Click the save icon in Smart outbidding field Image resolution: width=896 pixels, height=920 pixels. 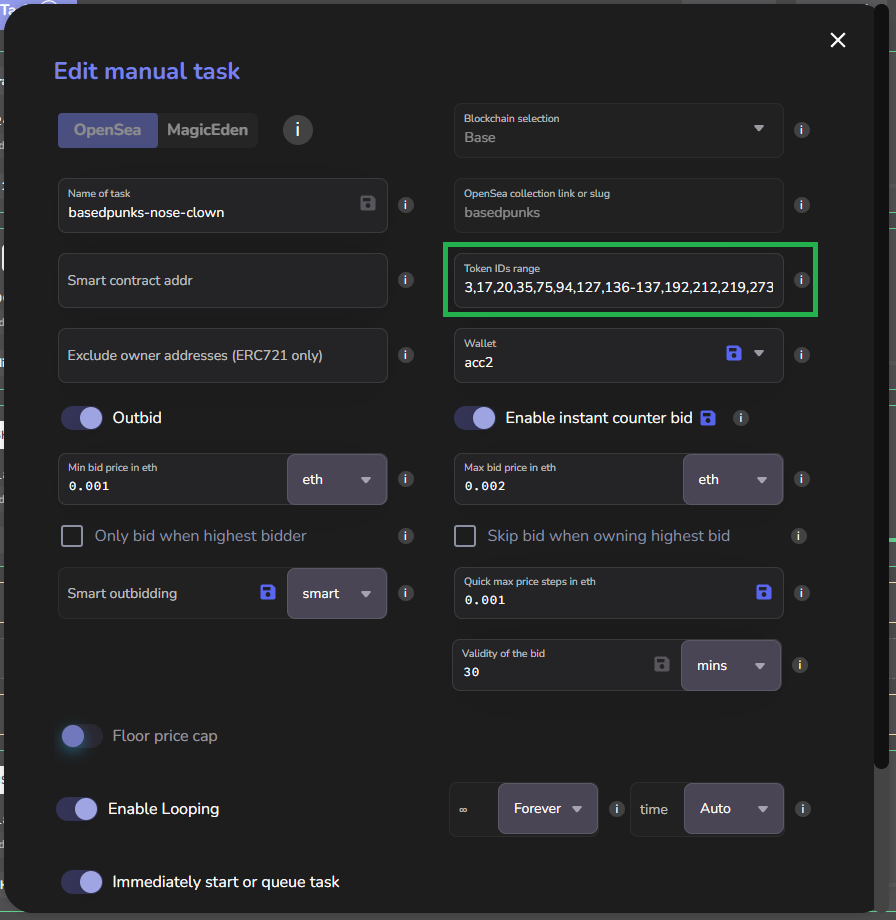tap(267, 593)
